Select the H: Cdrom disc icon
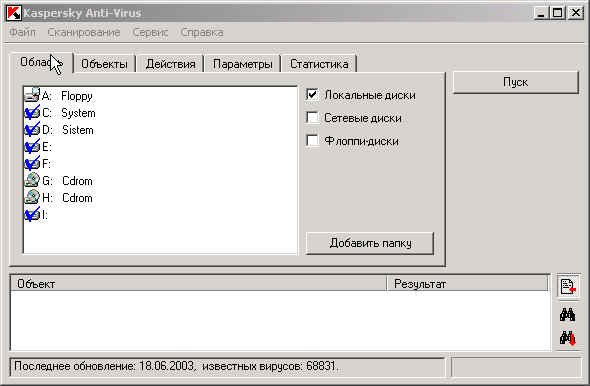This screenshot has height=386, width=590. coord(32,197)
